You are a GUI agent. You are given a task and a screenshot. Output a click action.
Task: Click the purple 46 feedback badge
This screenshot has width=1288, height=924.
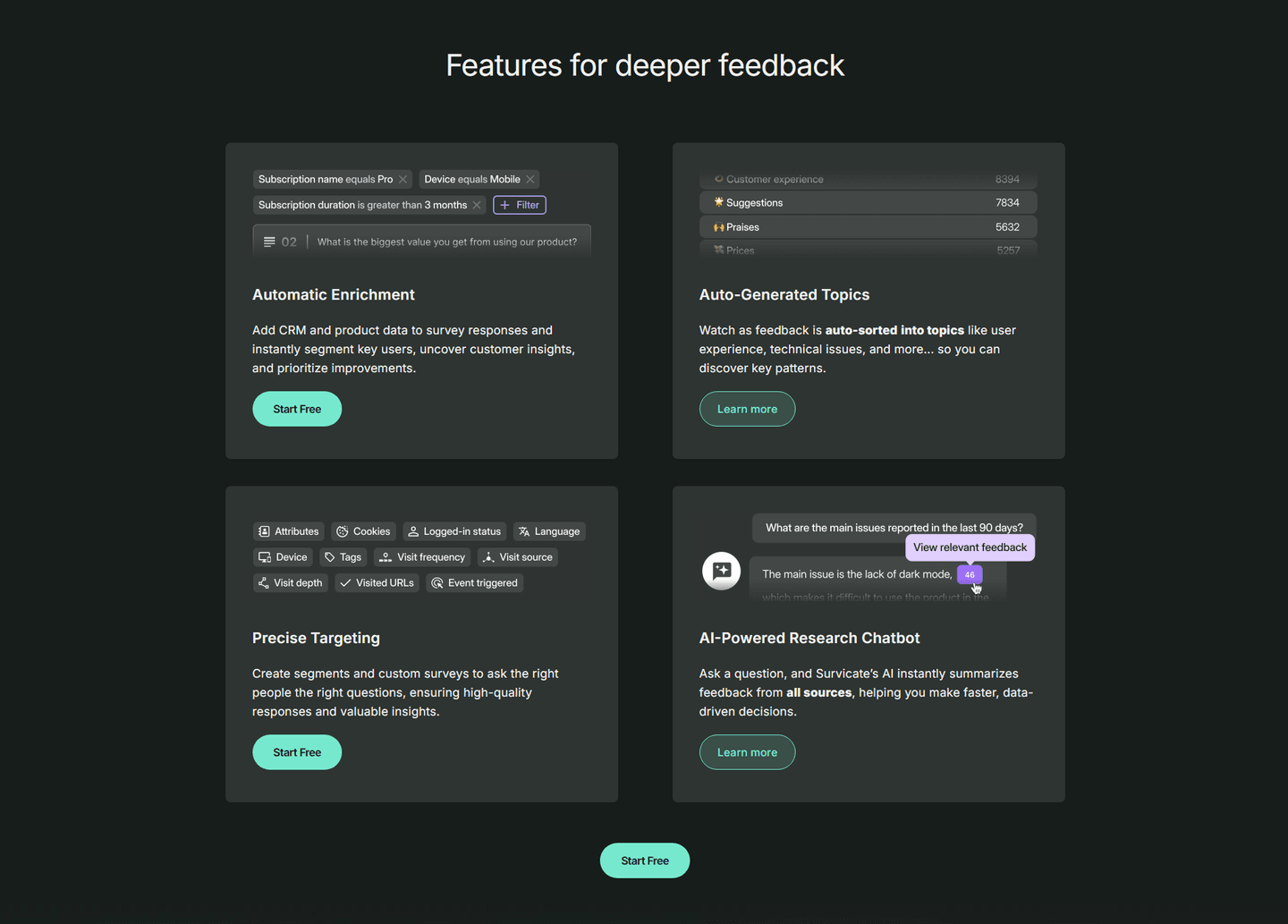(970, 574)
